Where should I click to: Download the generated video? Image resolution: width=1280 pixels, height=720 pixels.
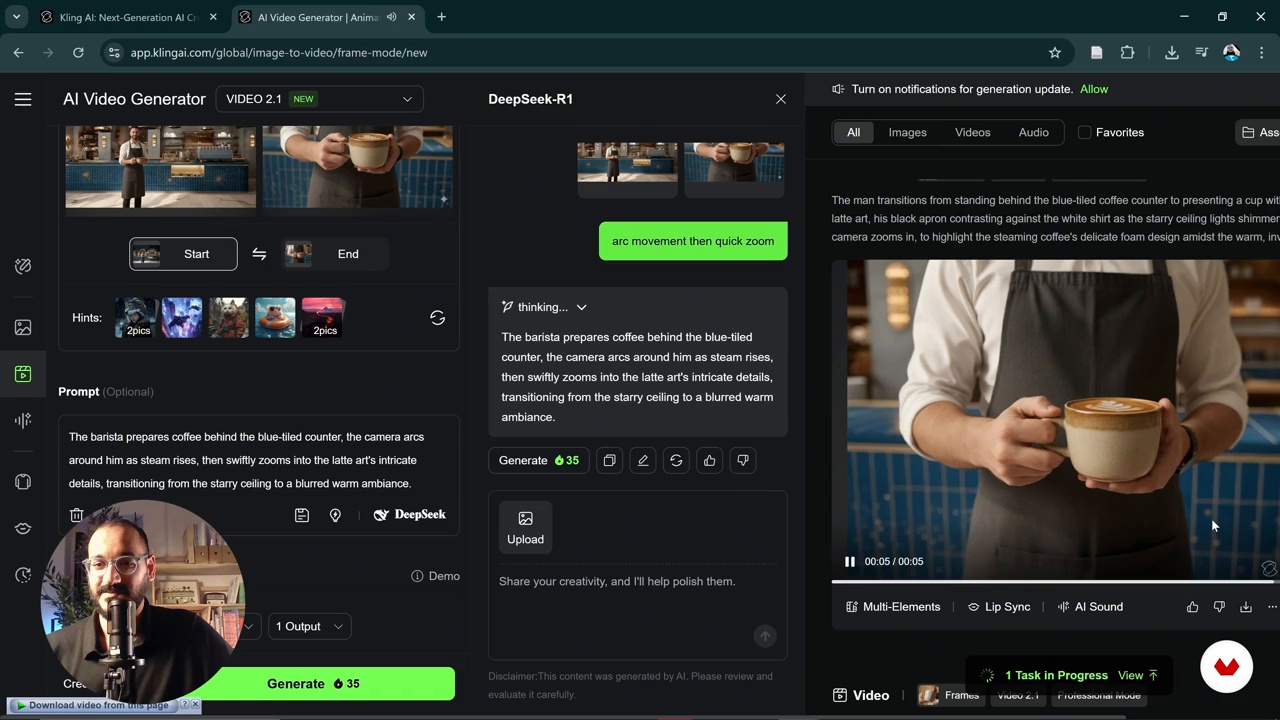point(1246,607)
